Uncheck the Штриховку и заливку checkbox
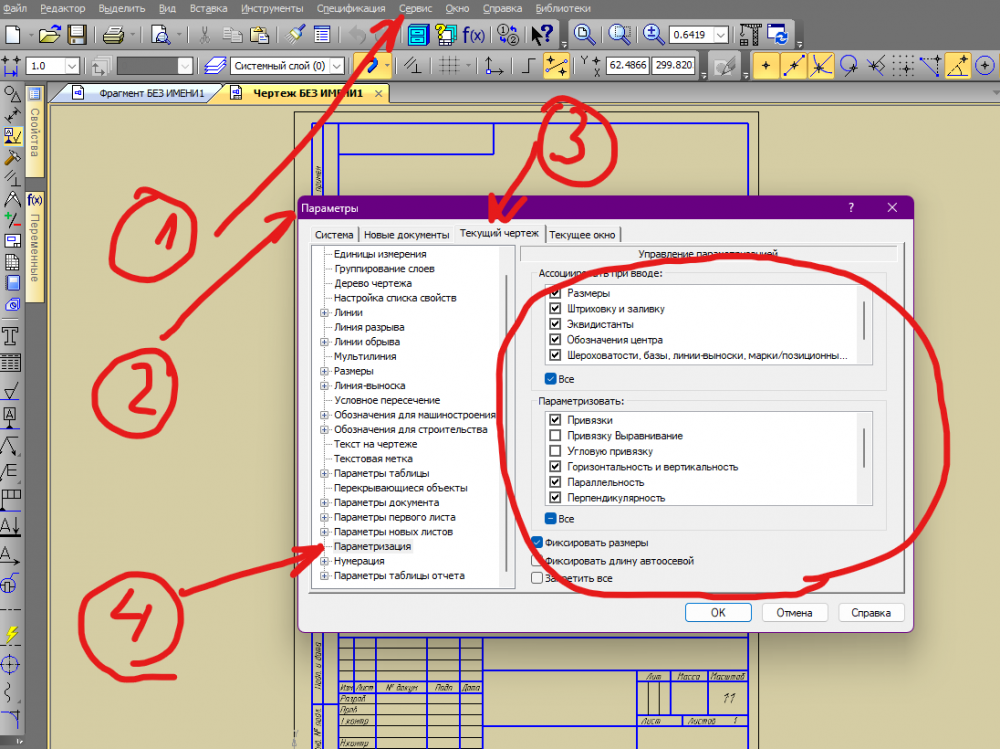The image size is (1000, 749). [x=555, y=309]
